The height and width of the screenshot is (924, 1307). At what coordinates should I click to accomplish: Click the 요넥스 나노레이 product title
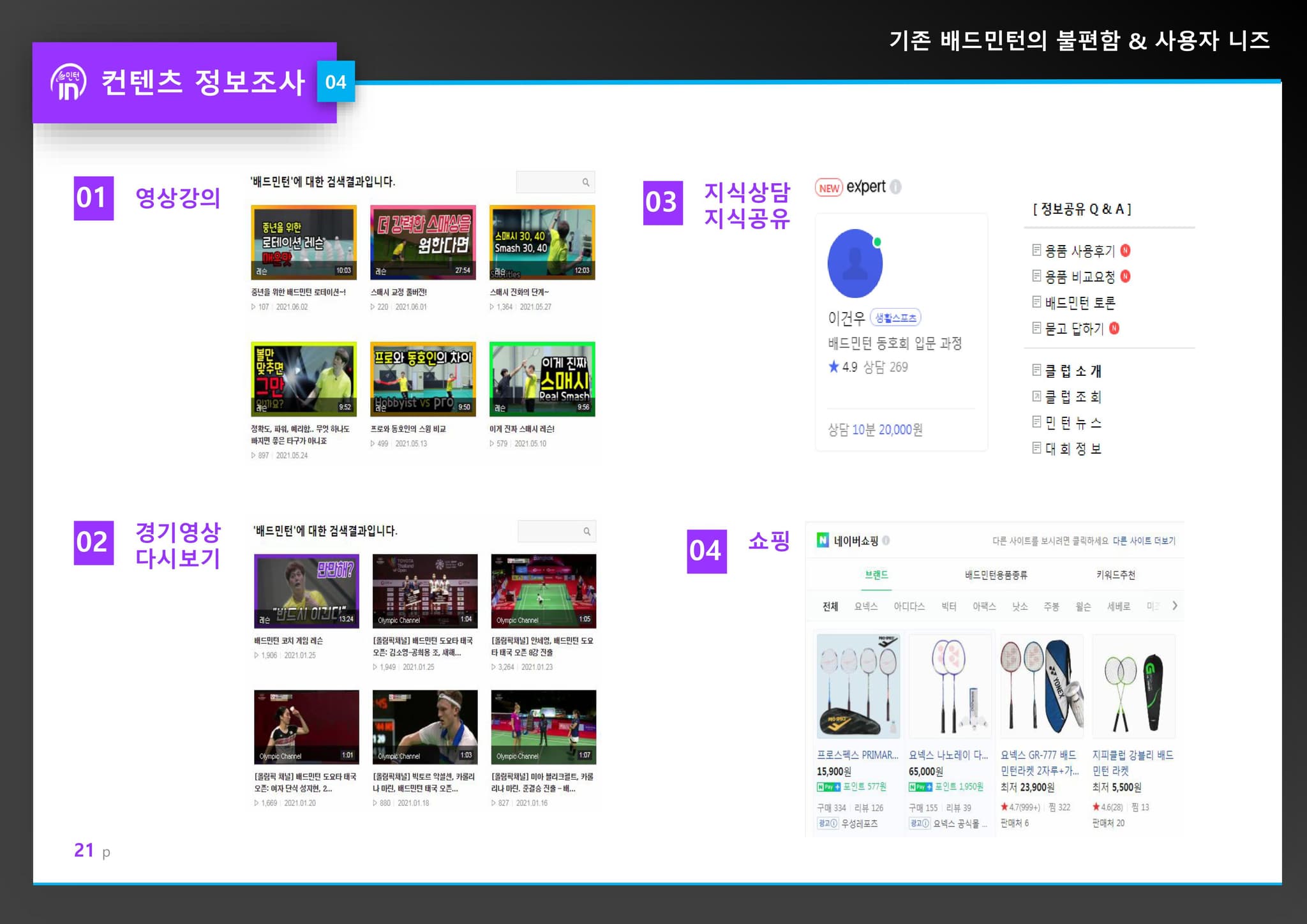coord(948,755)
